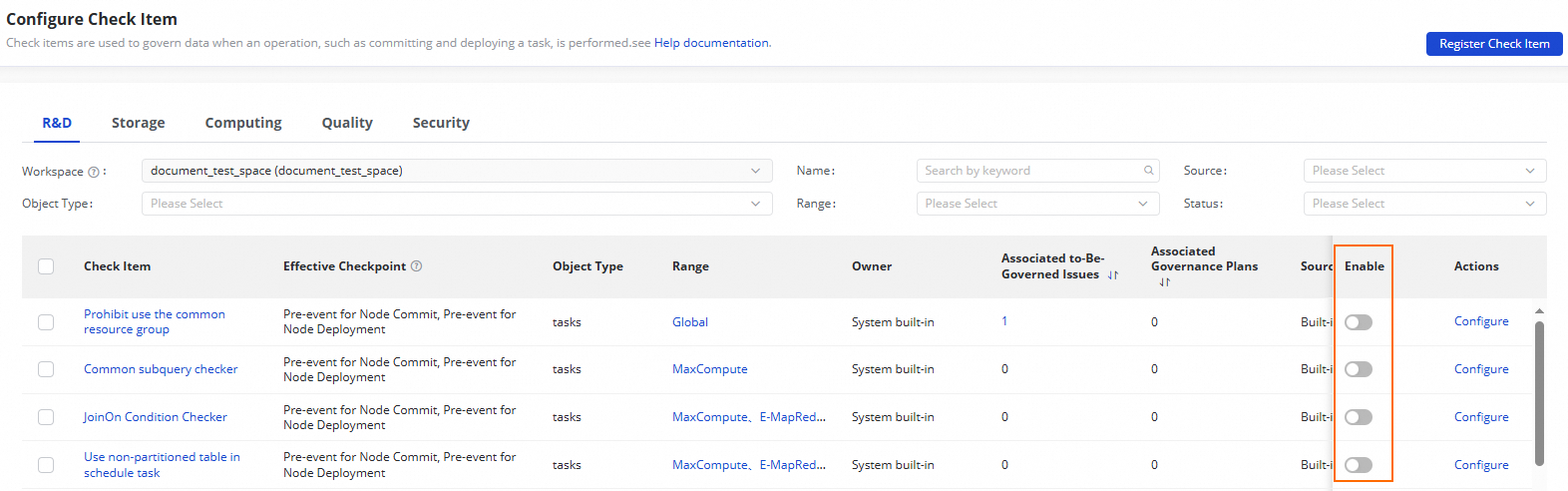Open the JoinOn Condition Checker item

(156, 417)
